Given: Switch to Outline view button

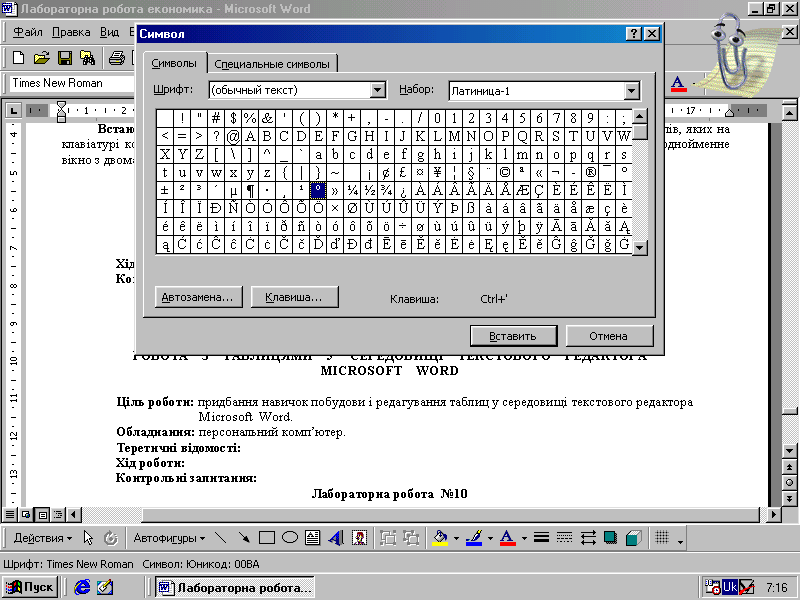Looking at the screenshot, I should (x=59, y=514).
